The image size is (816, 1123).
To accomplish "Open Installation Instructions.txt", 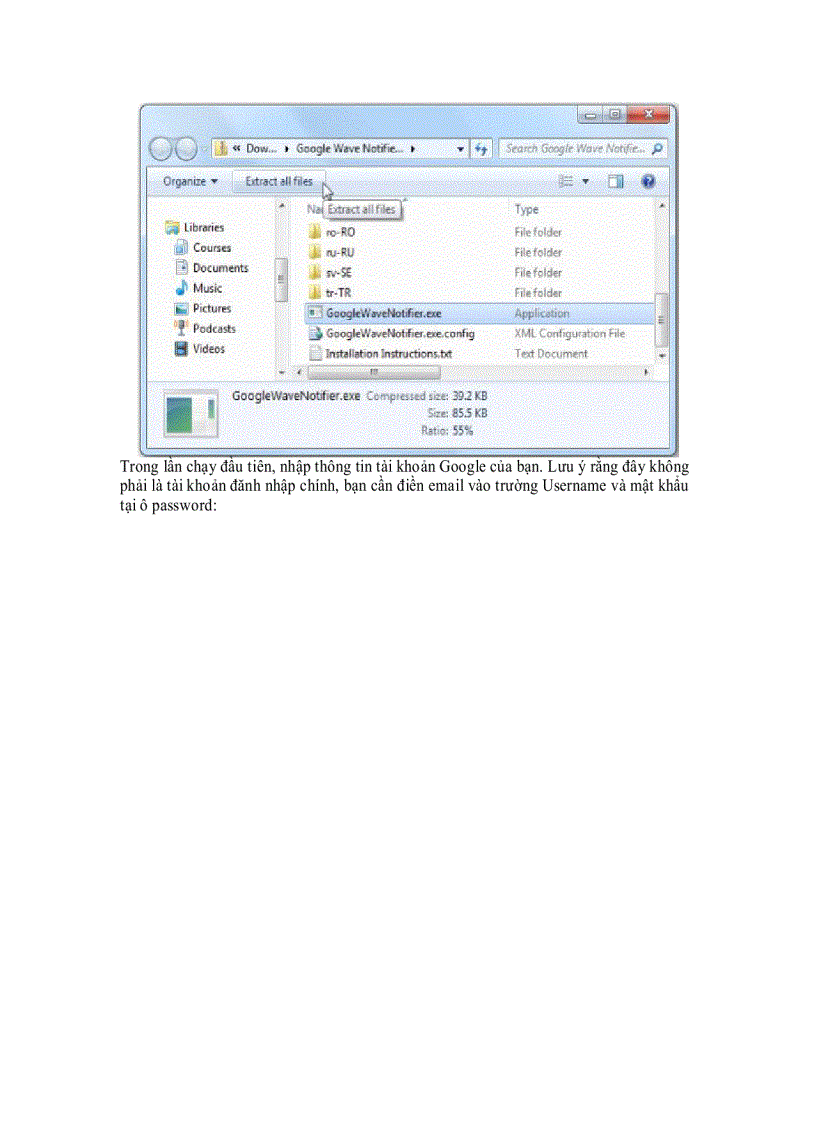I will [389, 353].
